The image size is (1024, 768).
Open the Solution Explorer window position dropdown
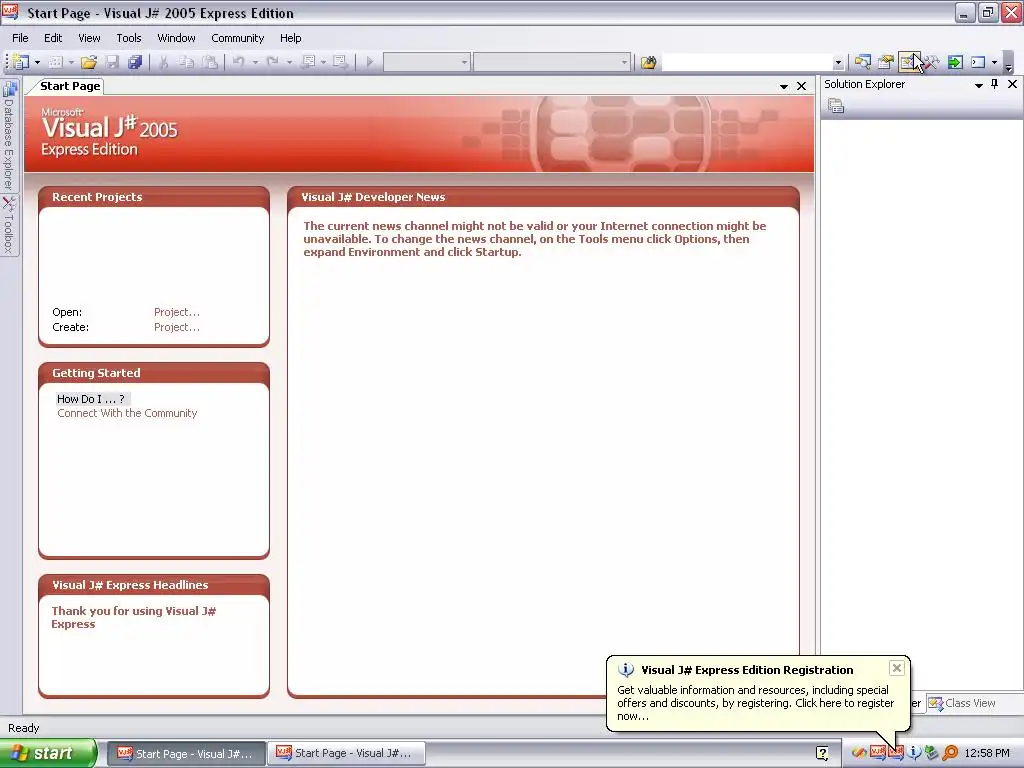click(x=978, y=85)
